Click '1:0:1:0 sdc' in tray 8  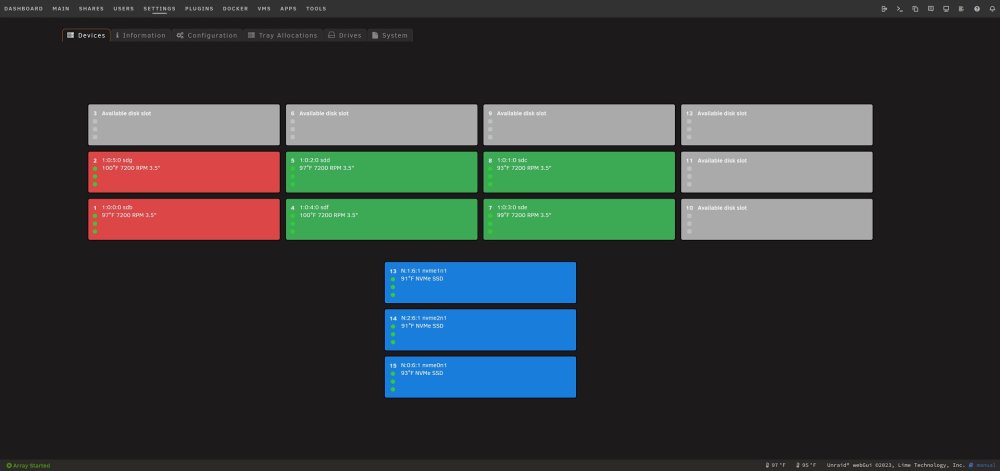[x=512, y=161]
